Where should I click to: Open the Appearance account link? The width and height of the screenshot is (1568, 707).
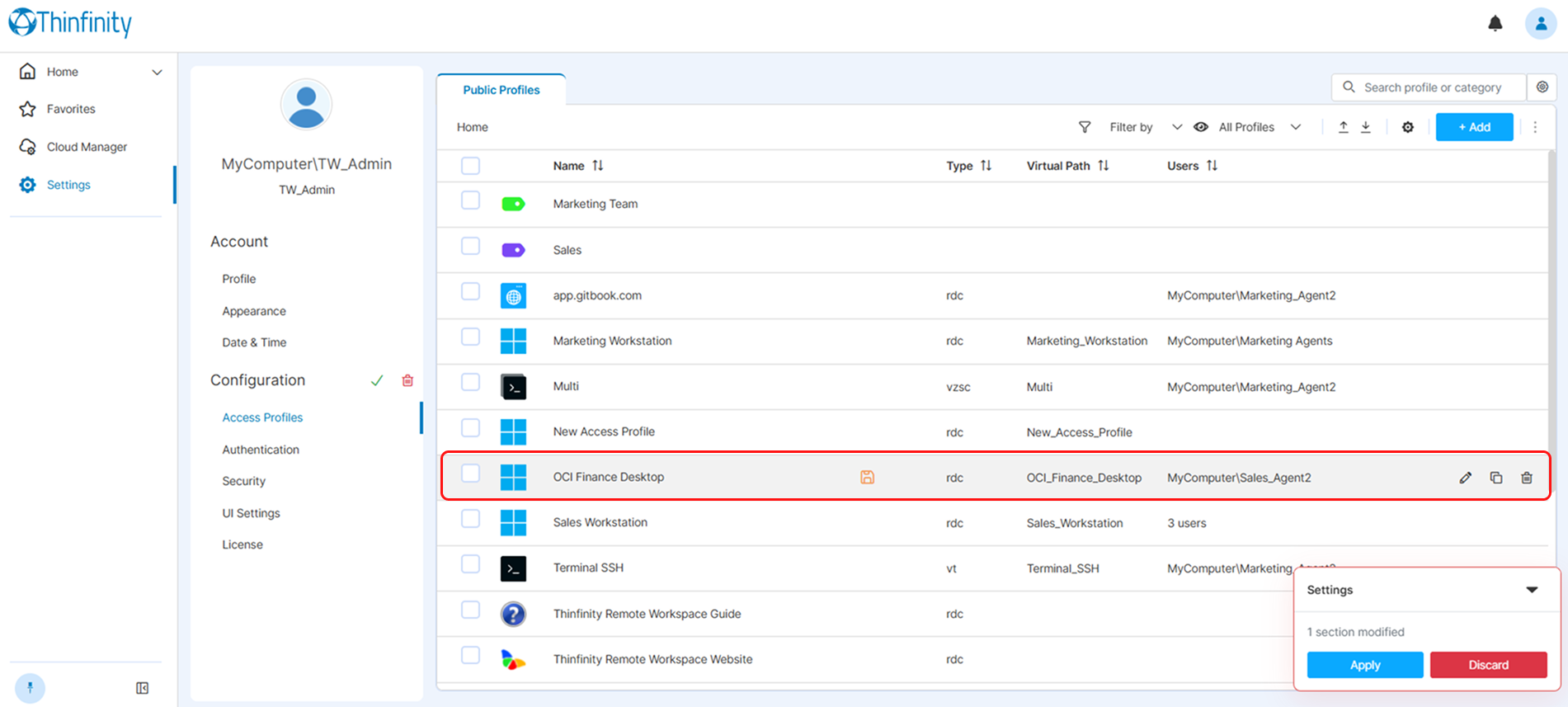click(254, 311)
